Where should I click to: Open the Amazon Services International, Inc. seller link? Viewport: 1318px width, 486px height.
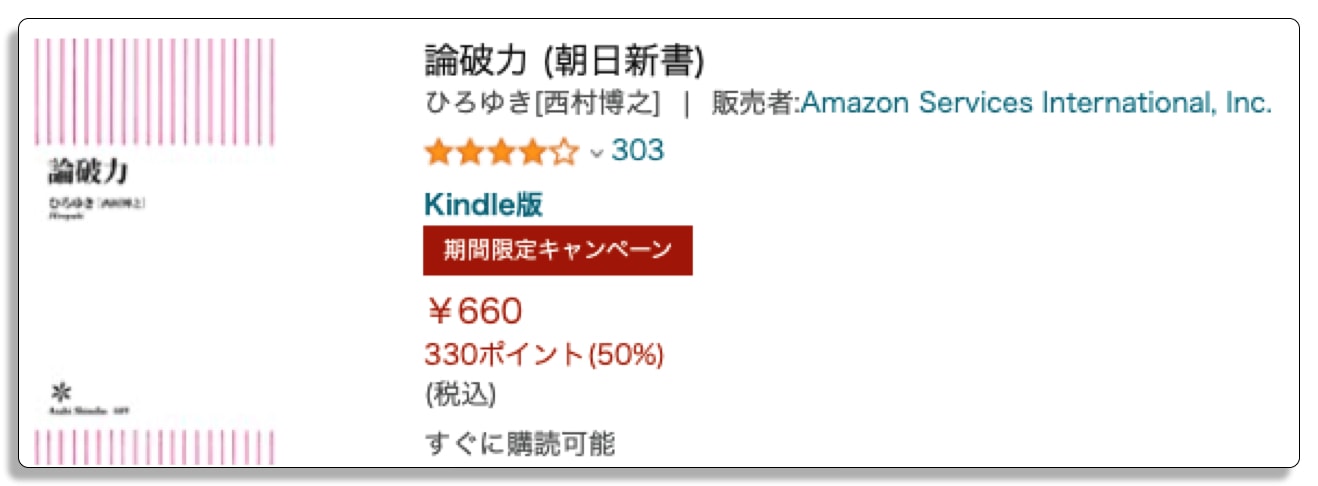click(1036, 102)
